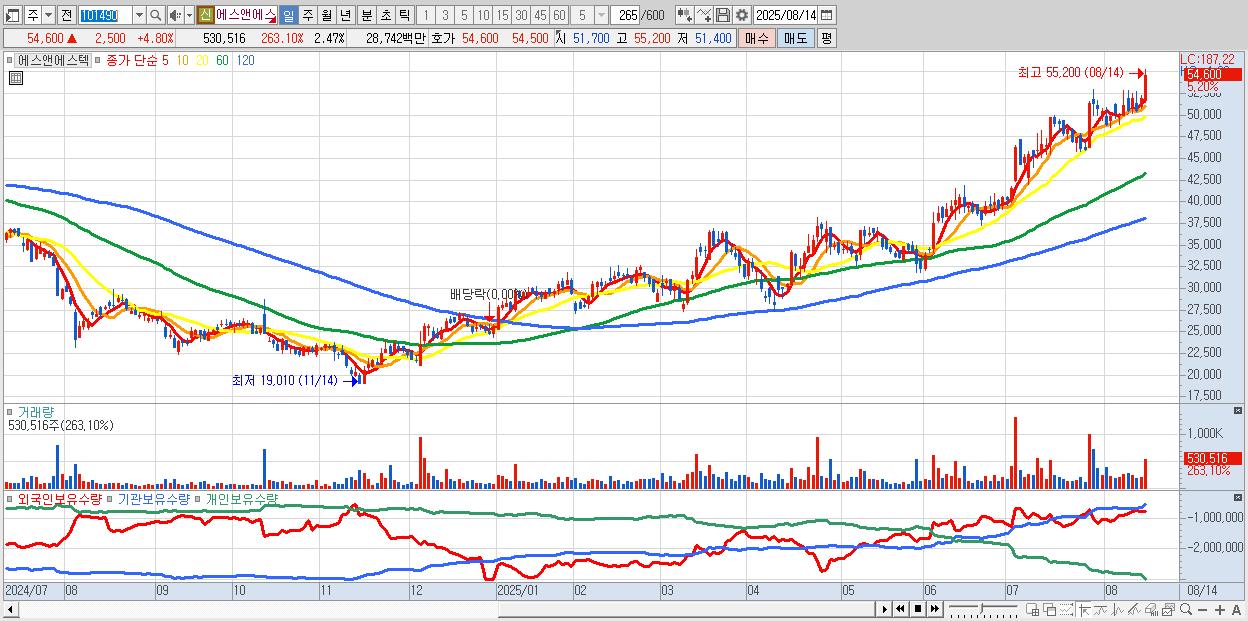
Task: Open the chart settings gear icon
Action: (x=741, y=15)
